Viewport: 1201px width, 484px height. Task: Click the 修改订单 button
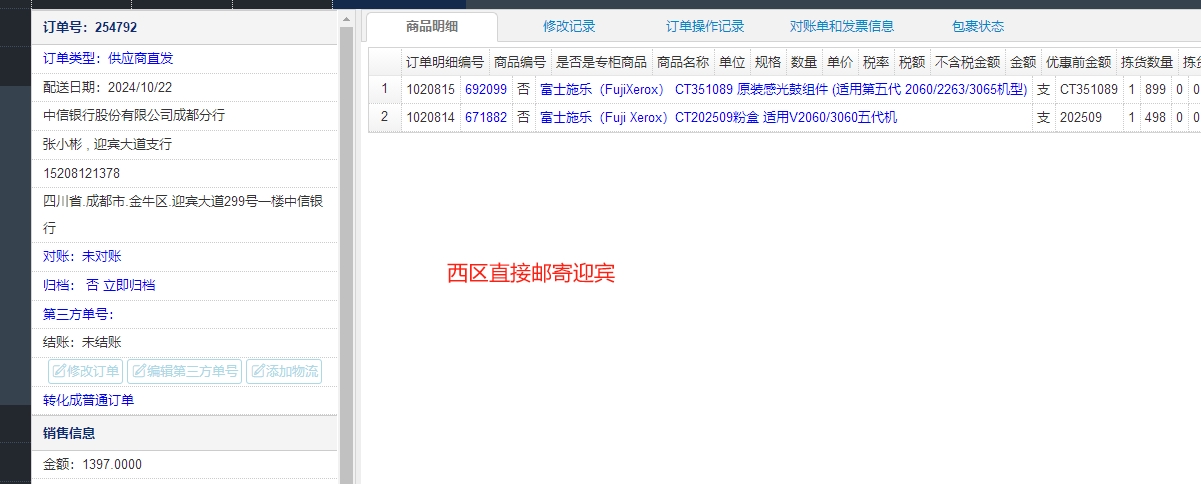[x=86, y=372]
